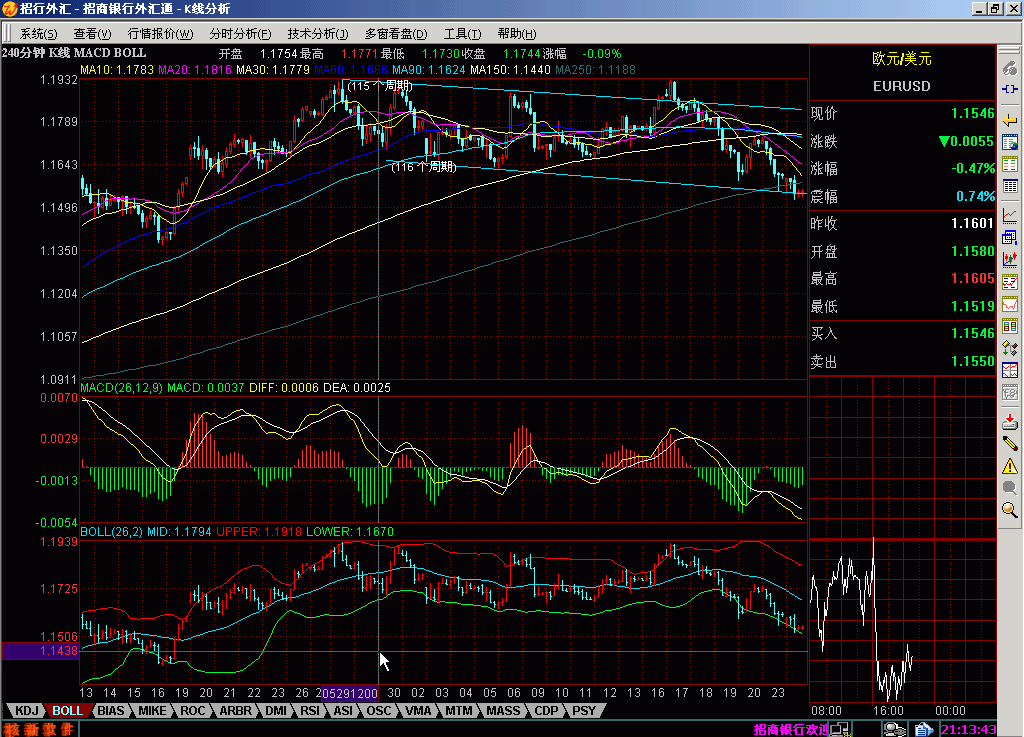This screenshot has width=1024, height=737.
Task: Click the magnifying glass zoom icon
Action: (x=1010, y=510)
